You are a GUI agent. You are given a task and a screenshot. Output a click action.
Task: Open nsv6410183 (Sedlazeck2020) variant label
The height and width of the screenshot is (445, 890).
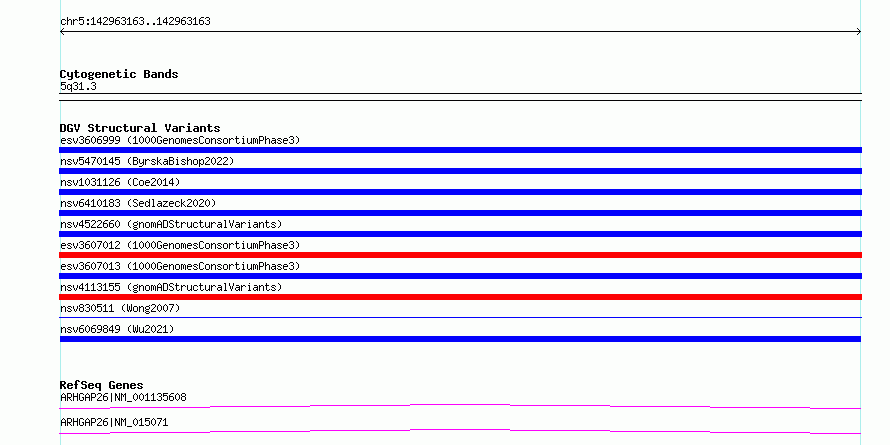[138, 203]
